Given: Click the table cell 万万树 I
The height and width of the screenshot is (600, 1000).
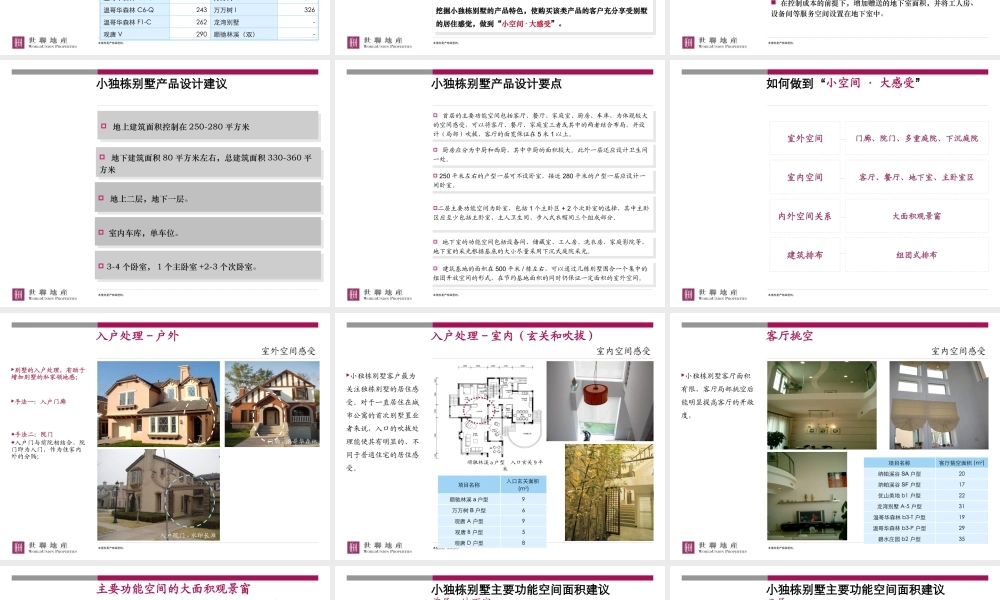Looking at the screenshot, I should pos(244,10).
